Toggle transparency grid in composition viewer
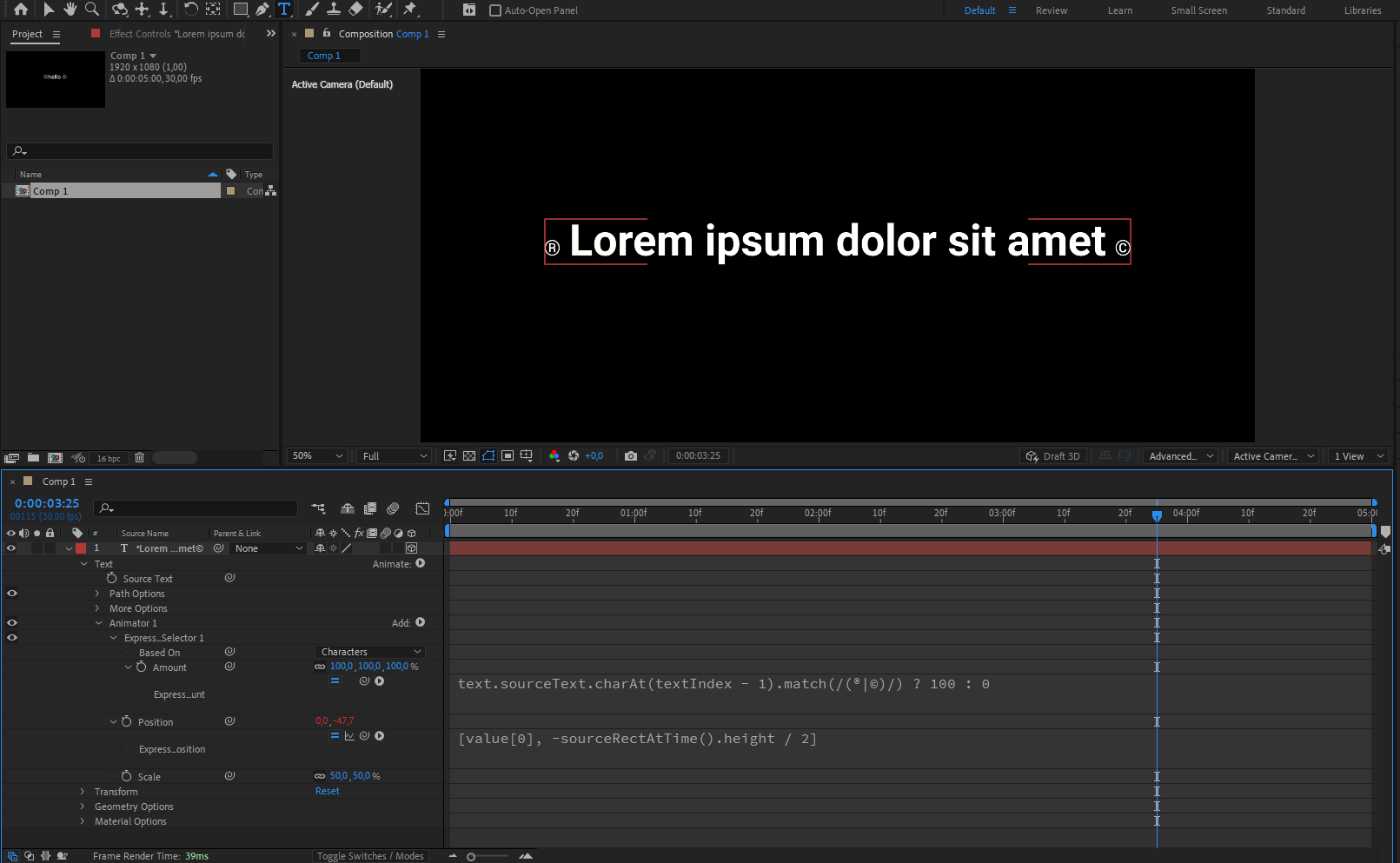 pyautogui.click(x=469, y=455)
